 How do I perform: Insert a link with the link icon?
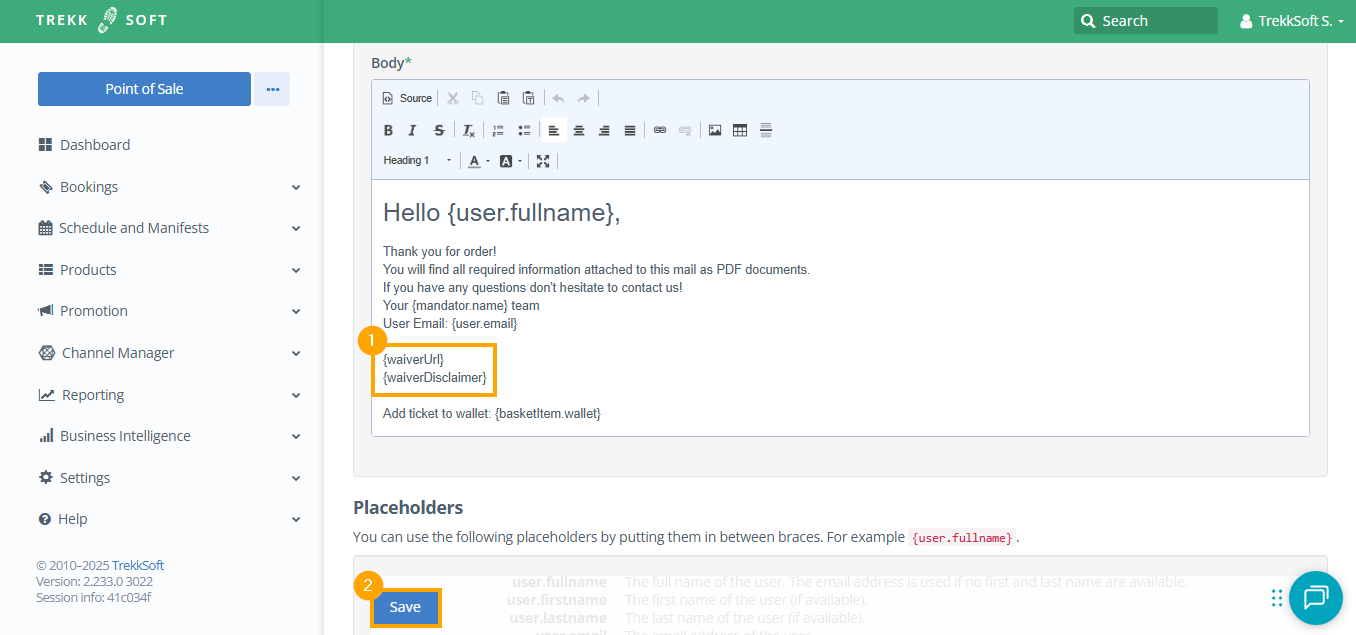660,130
